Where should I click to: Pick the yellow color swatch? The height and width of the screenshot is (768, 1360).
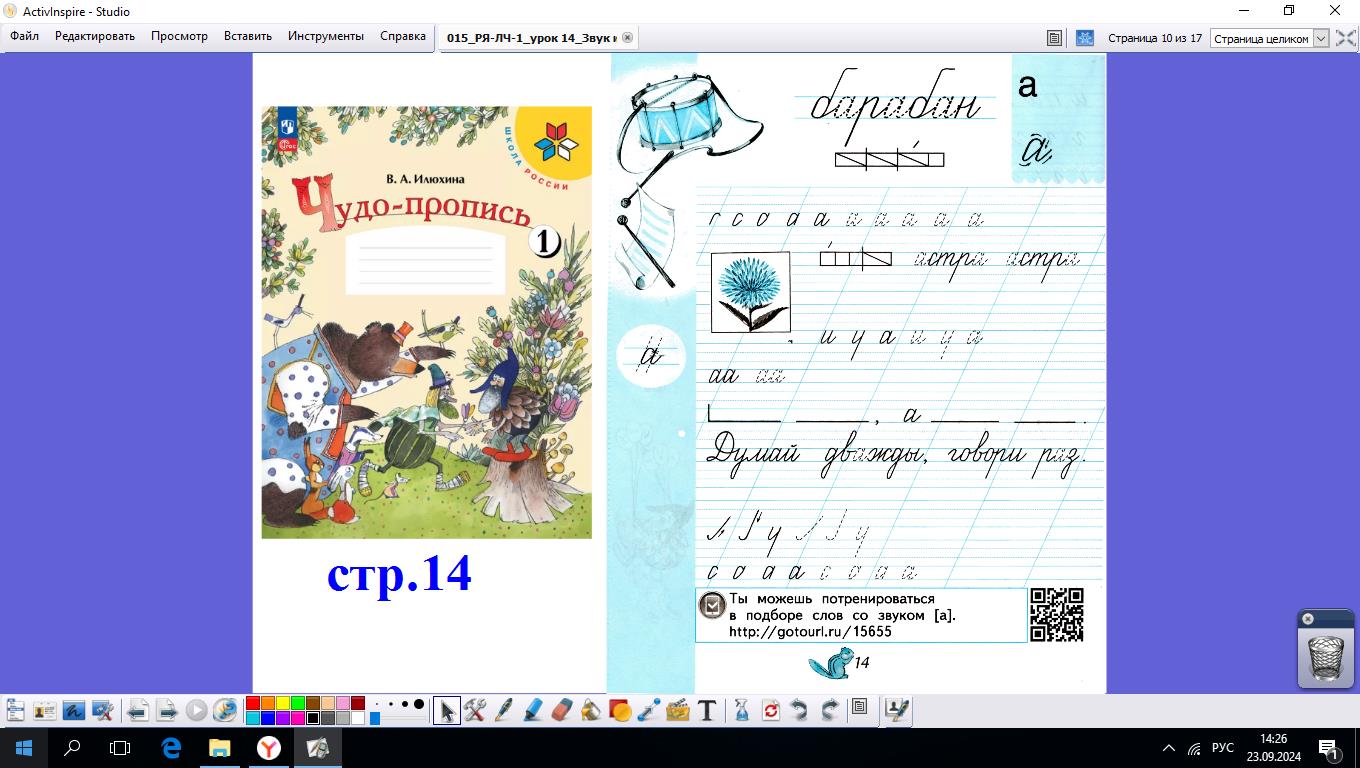click(283, 703)
